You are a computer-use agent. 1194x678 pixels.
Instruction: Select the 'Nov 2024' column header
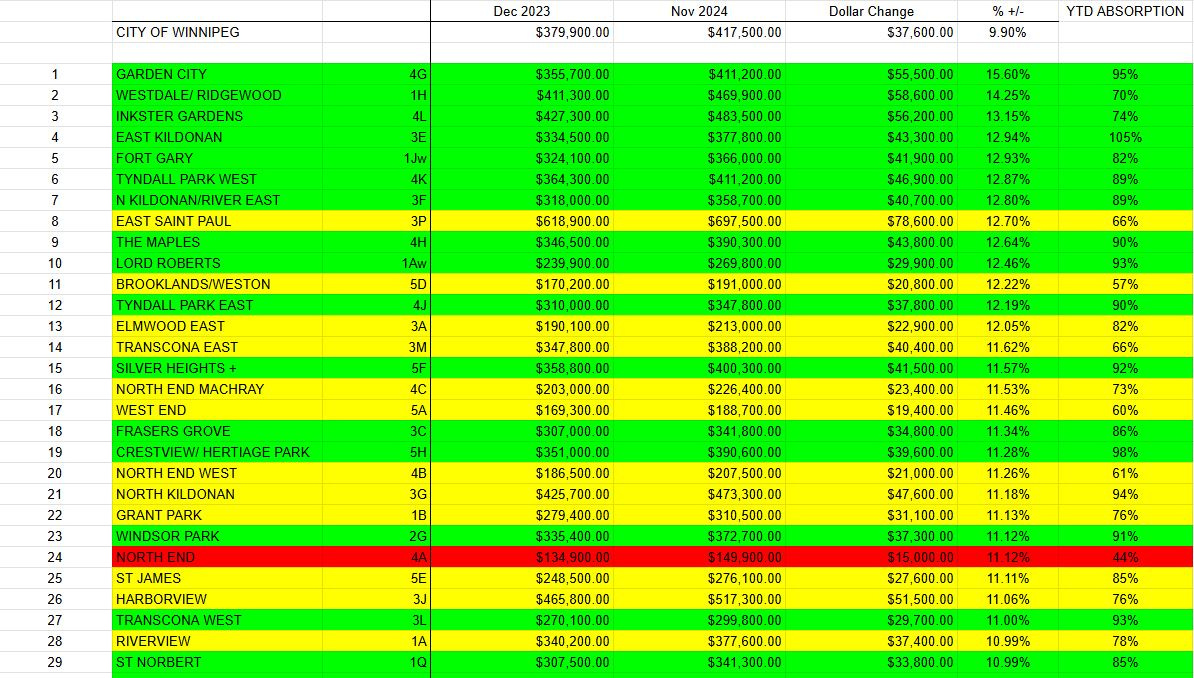(x=699, y=11)
